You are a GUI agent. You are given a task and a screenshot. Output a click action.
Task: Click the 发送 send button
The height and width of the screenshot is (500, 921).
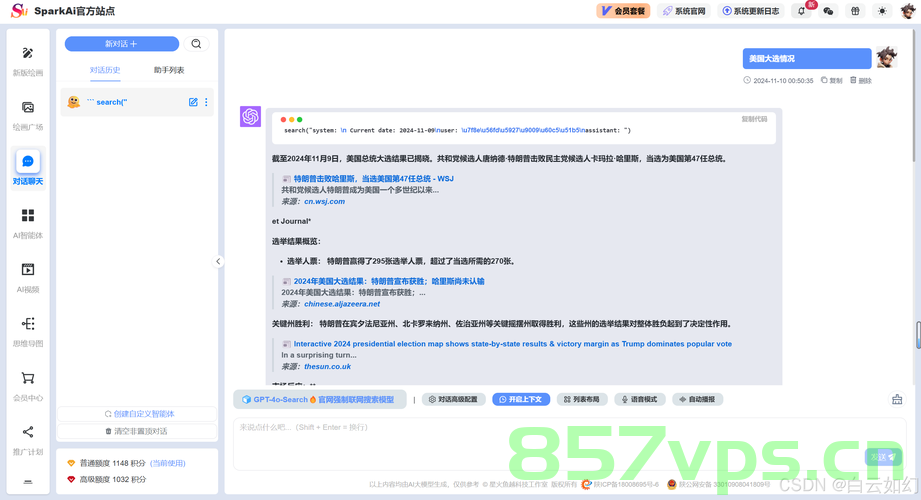click(x=883, y=457)
